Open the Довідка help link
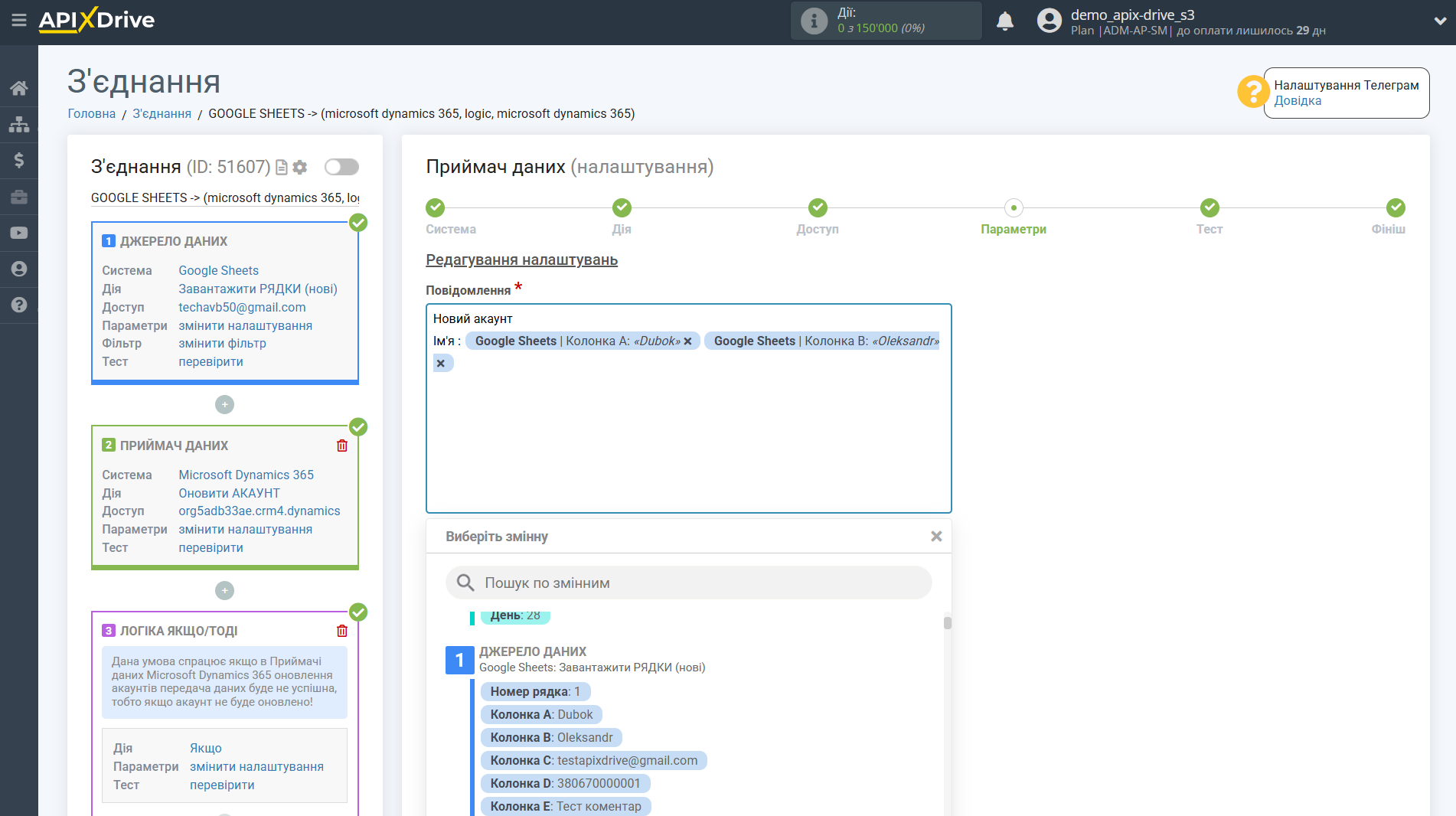Screen dimensions: 1456x816 [x=1298, y=101]
